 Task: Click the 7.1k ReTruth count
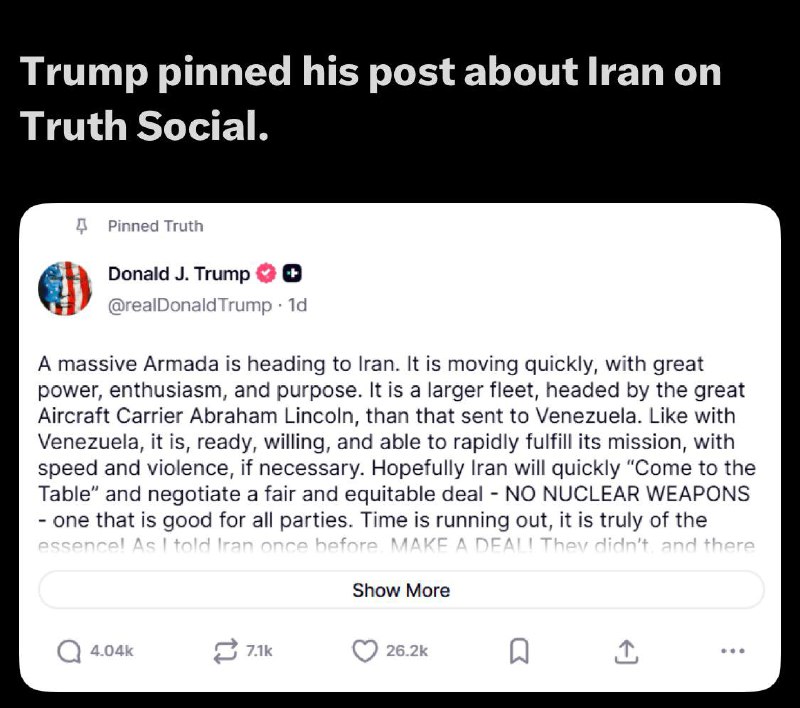[x=259, y=651]
